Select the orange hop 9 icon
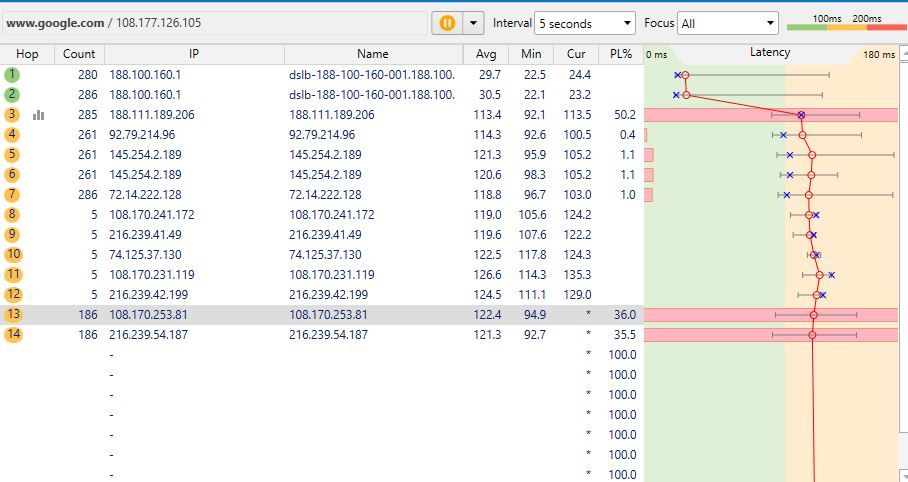 [12, 235]
